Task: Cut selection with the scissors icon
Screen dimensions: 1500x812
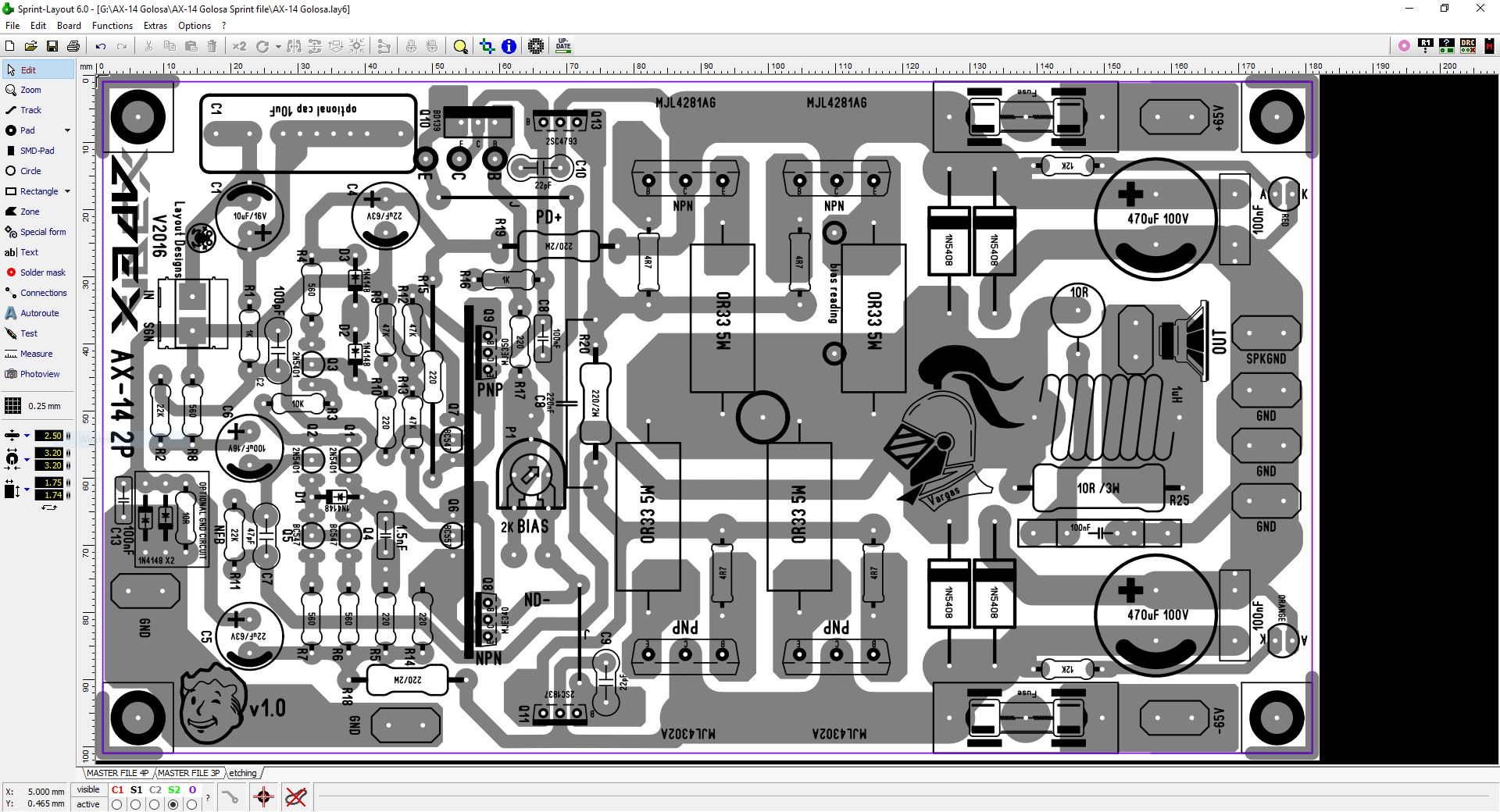Action: pos(148,47)
